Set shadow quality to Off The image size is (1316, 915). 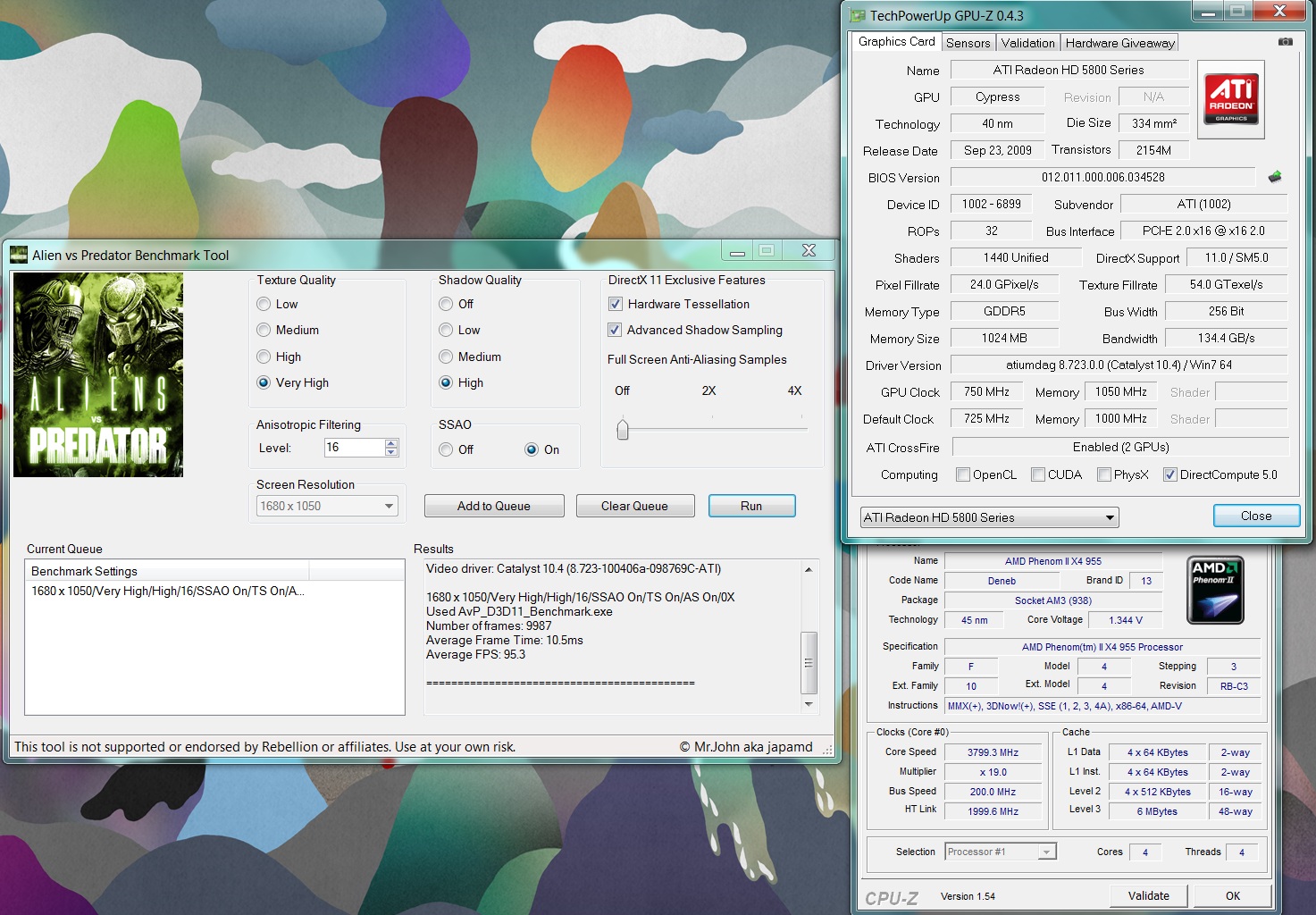pos(446,305)
